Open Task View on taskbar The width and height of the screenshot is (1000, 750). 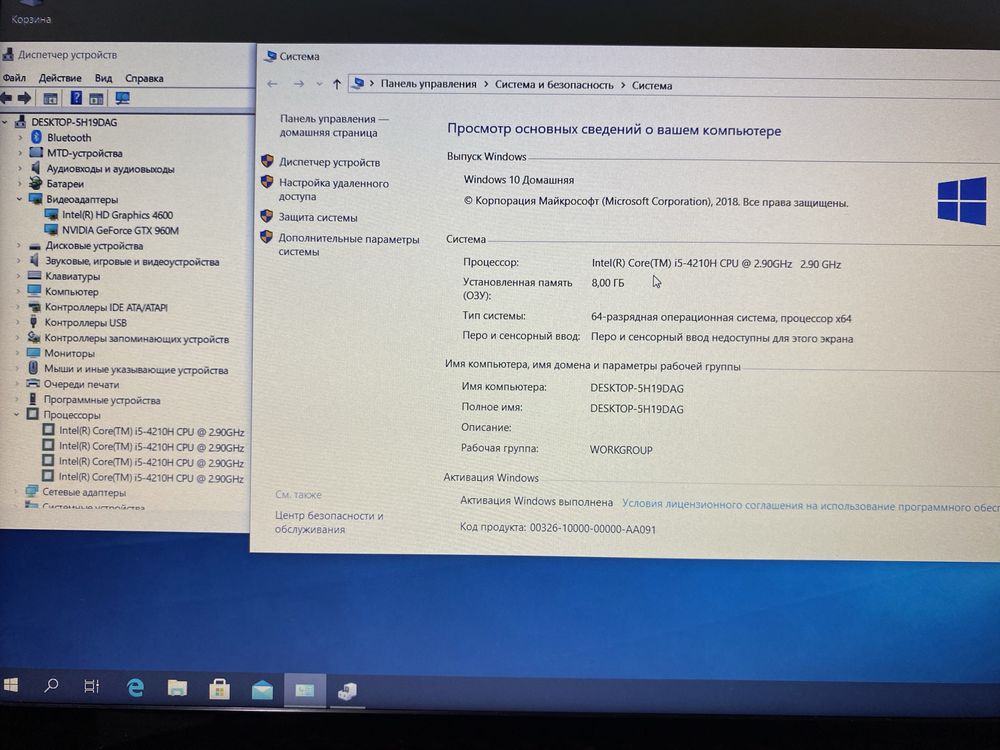pos(92,686)
